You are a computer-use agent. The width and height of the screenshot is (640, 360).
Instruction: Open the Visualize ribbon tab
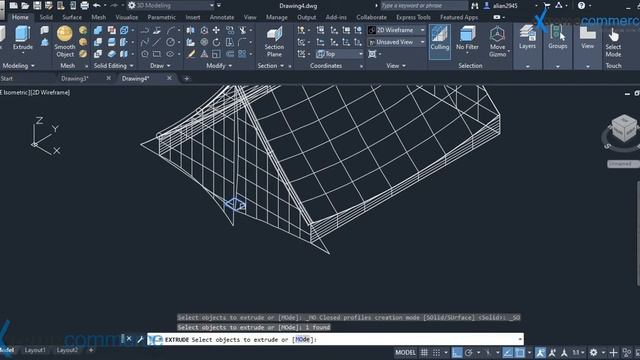127,17
